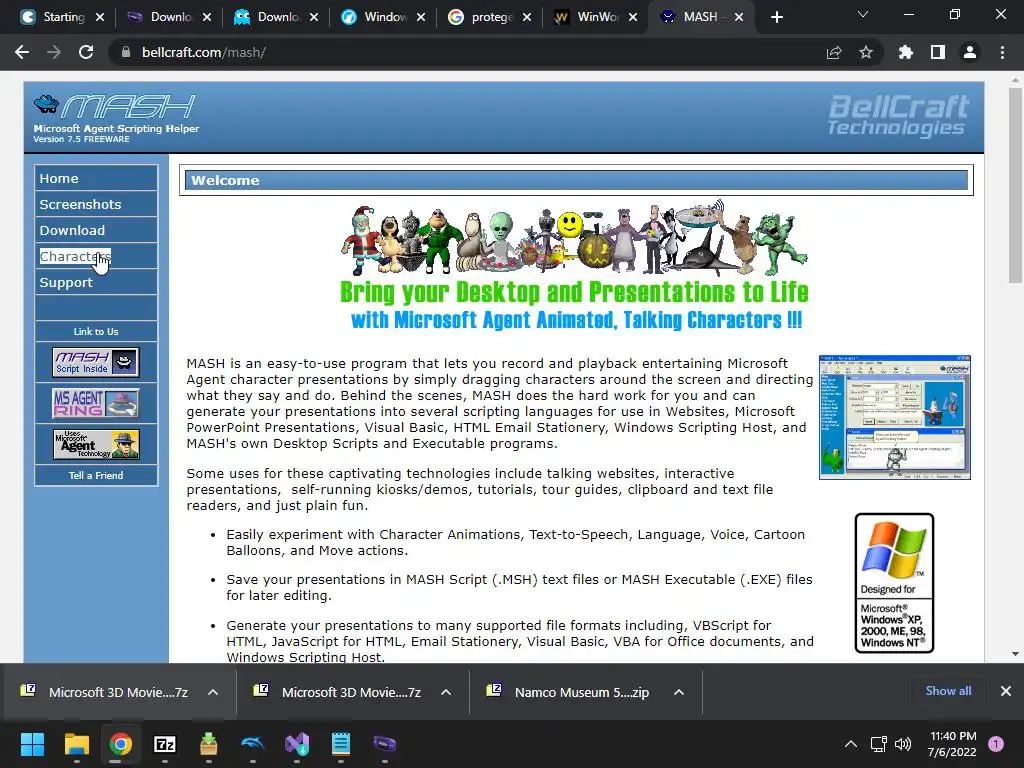Click the scrollbar down arrow
The width and height of the screenshot is (1024, 768).
[1015, 654]
